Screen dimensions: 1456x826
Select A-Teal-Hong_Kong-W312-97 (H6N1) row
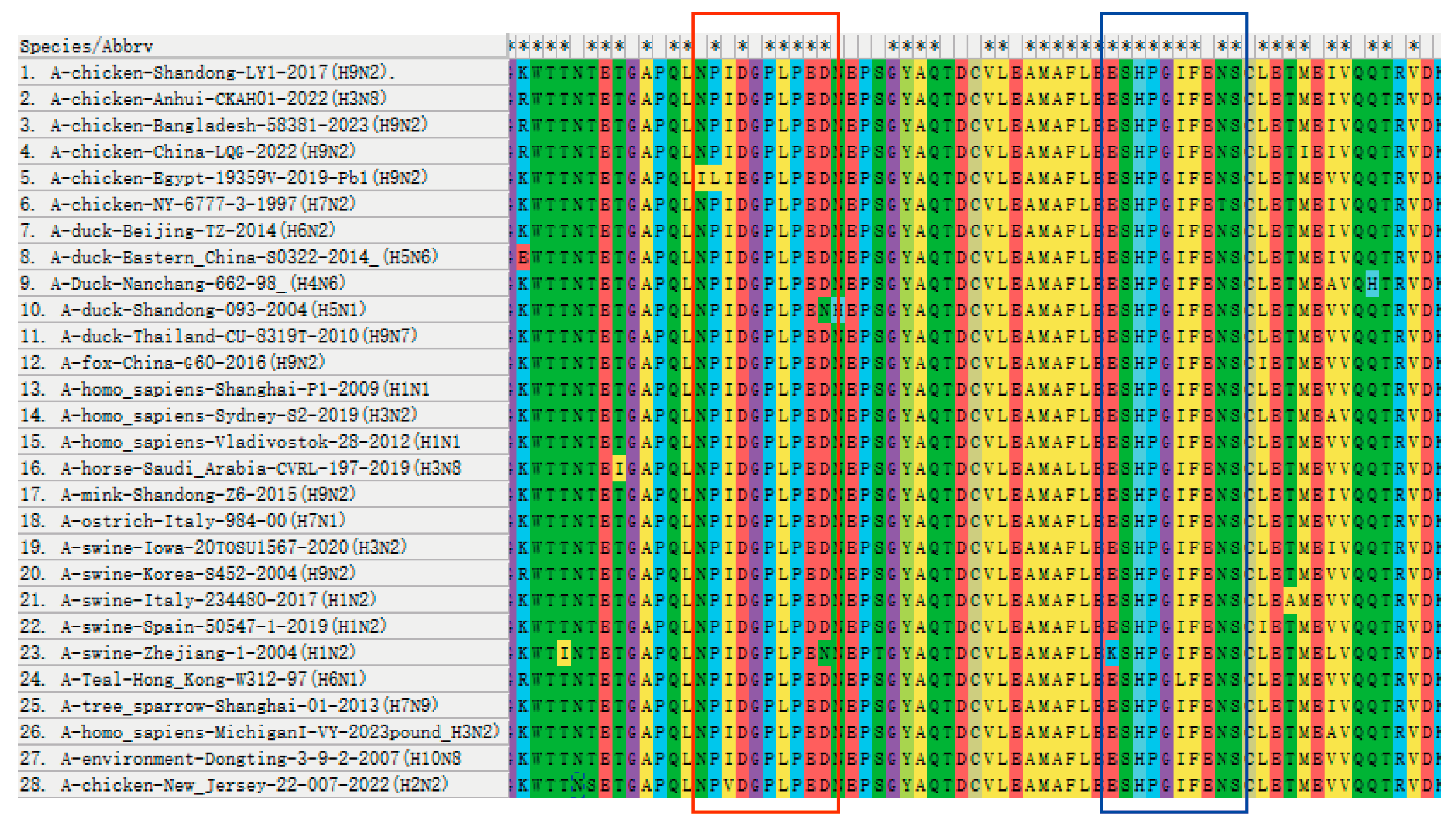coord(213,679)
